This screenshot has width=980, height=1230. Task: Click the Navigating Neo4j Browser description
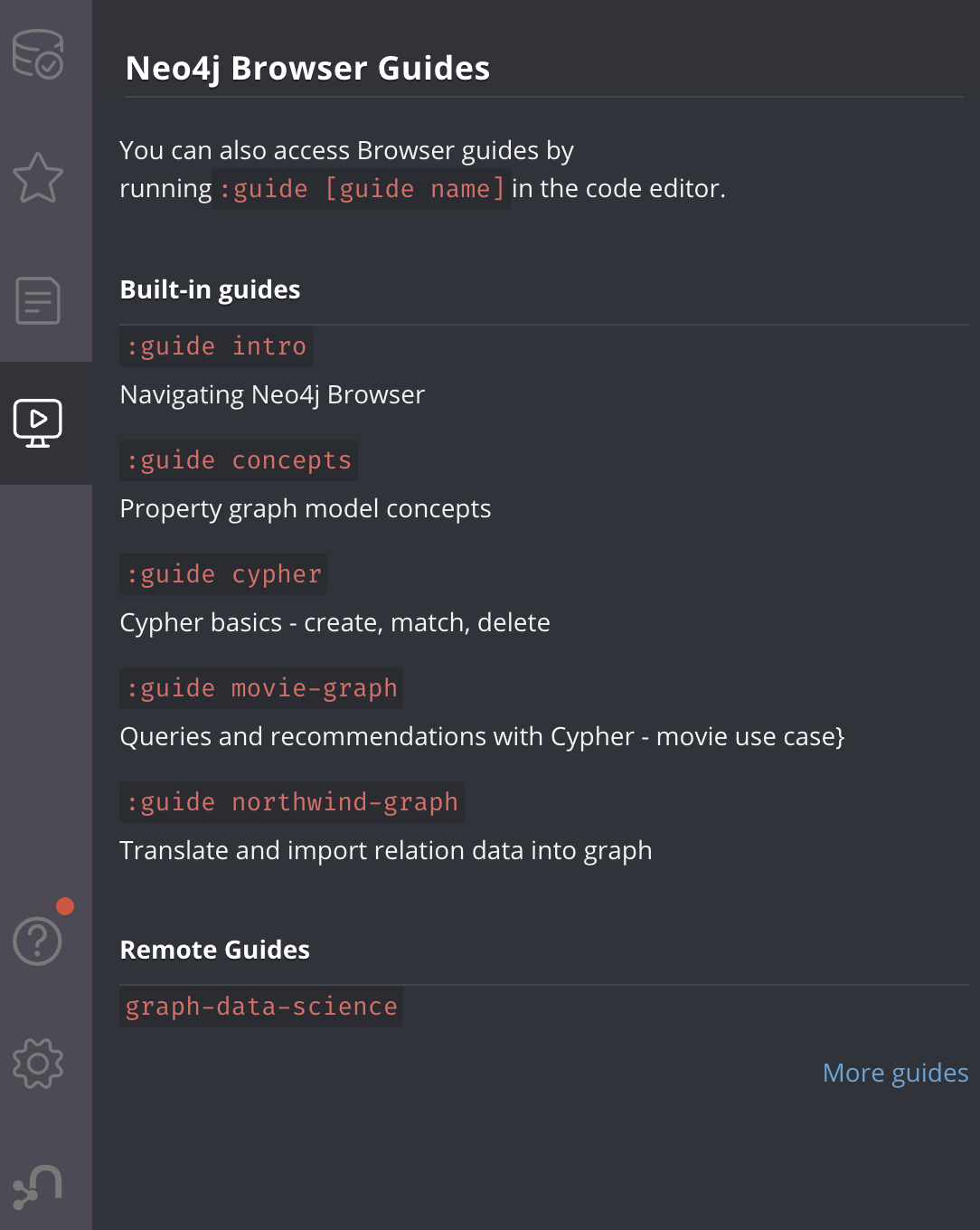[x=272, y=394]
